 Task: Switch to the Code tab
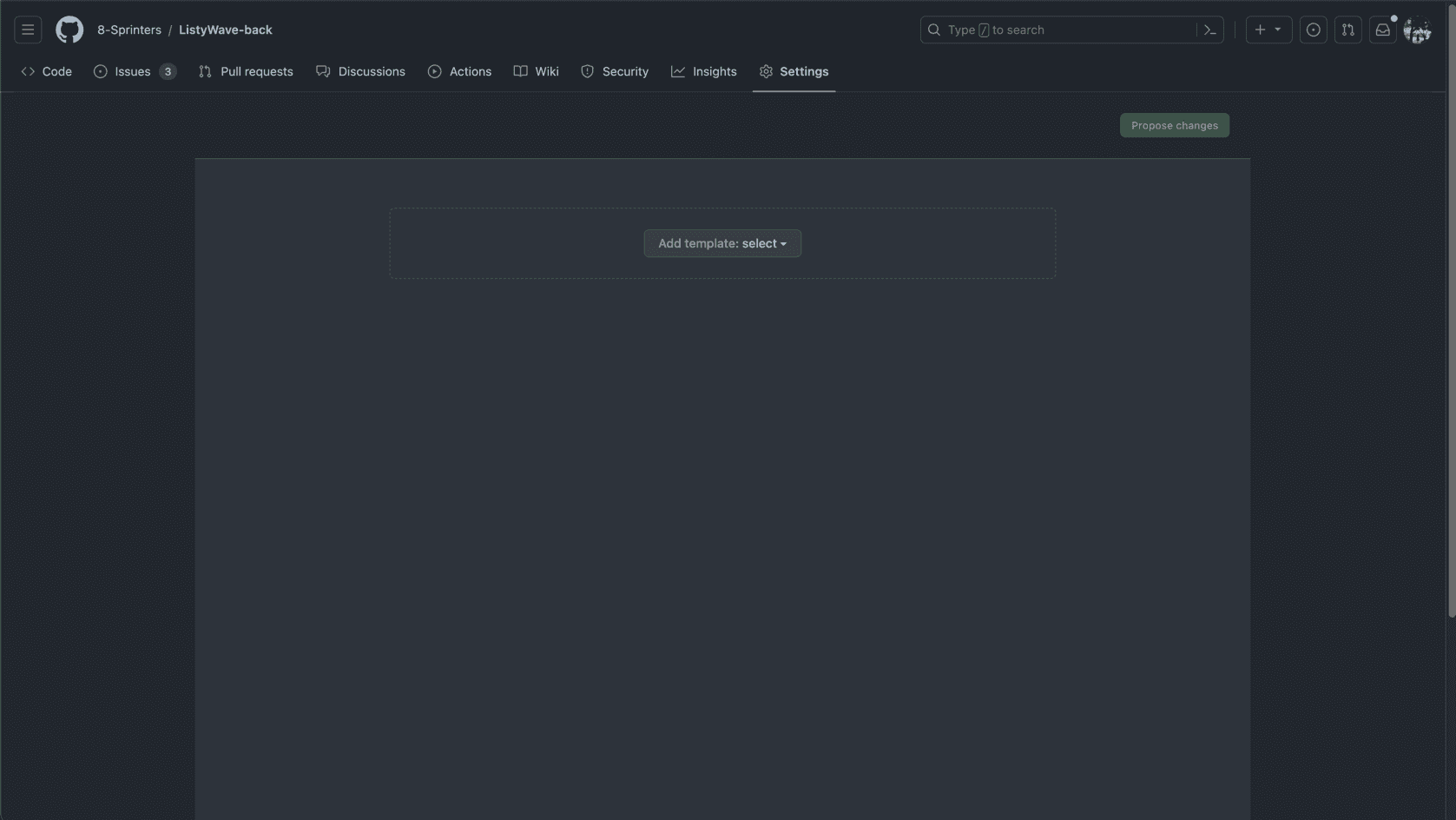tap(47, 71)
